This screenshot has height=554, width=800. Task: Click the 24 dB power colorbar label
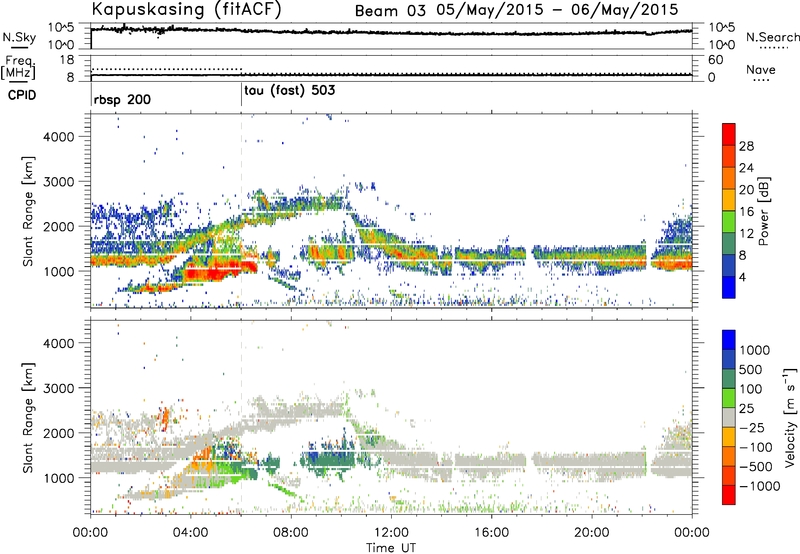click(x=746, y=168)
